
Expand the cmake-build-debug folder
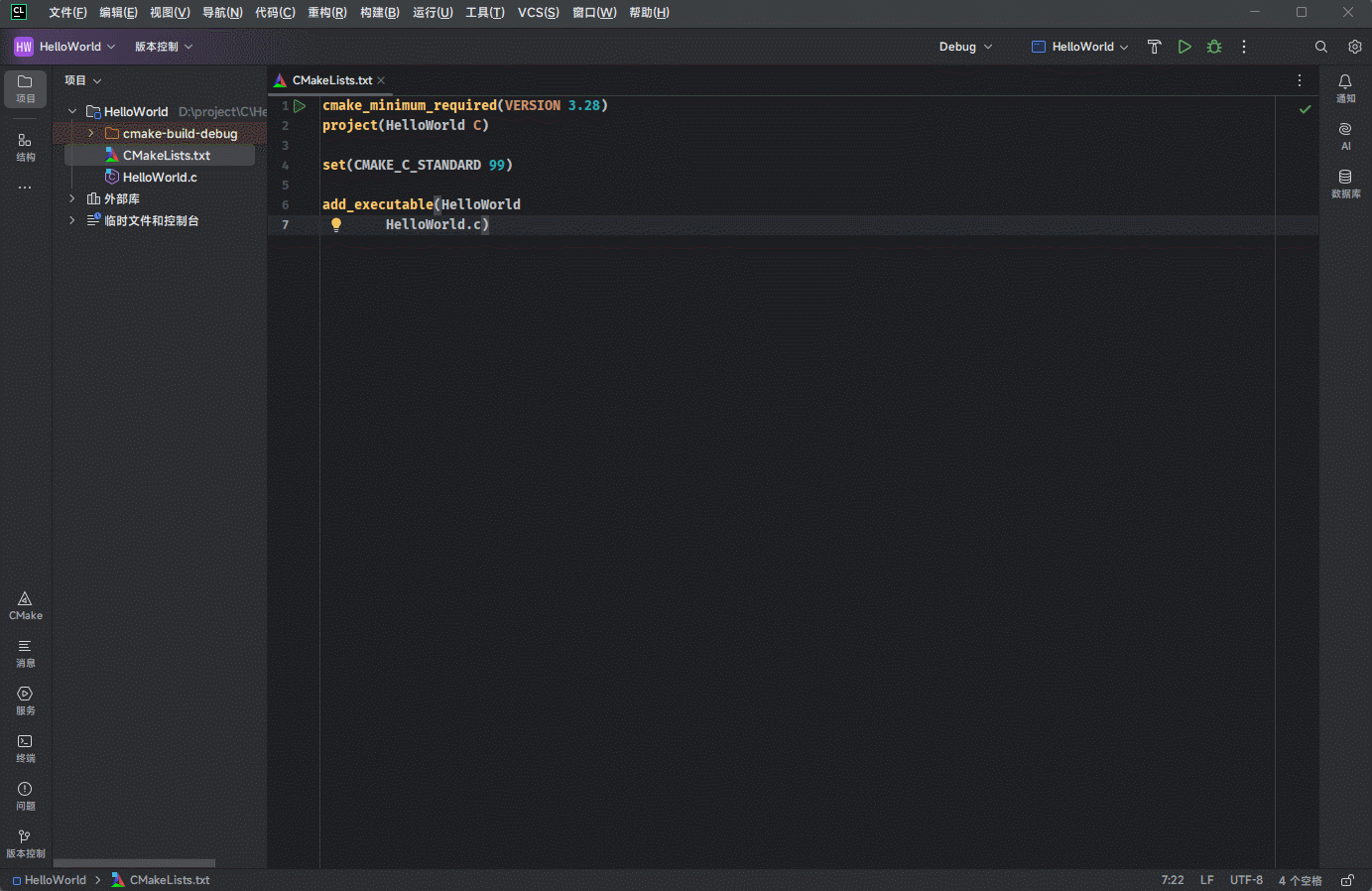click(x=91, y=133)
